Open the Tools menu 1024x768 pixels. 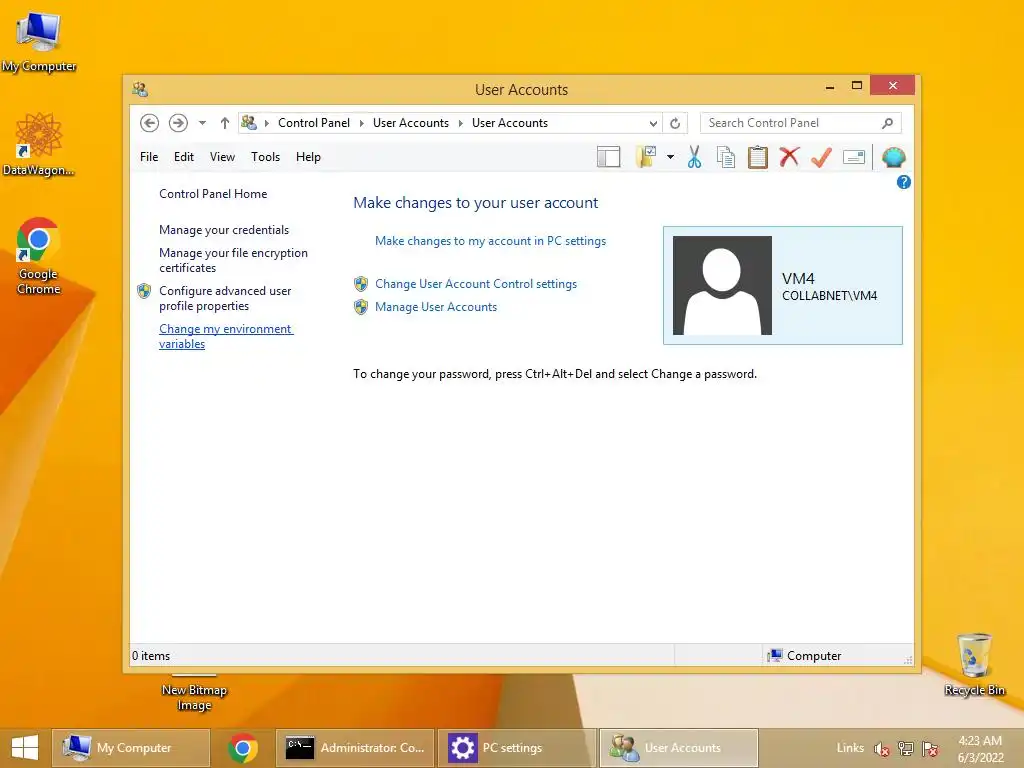point(265,157)
